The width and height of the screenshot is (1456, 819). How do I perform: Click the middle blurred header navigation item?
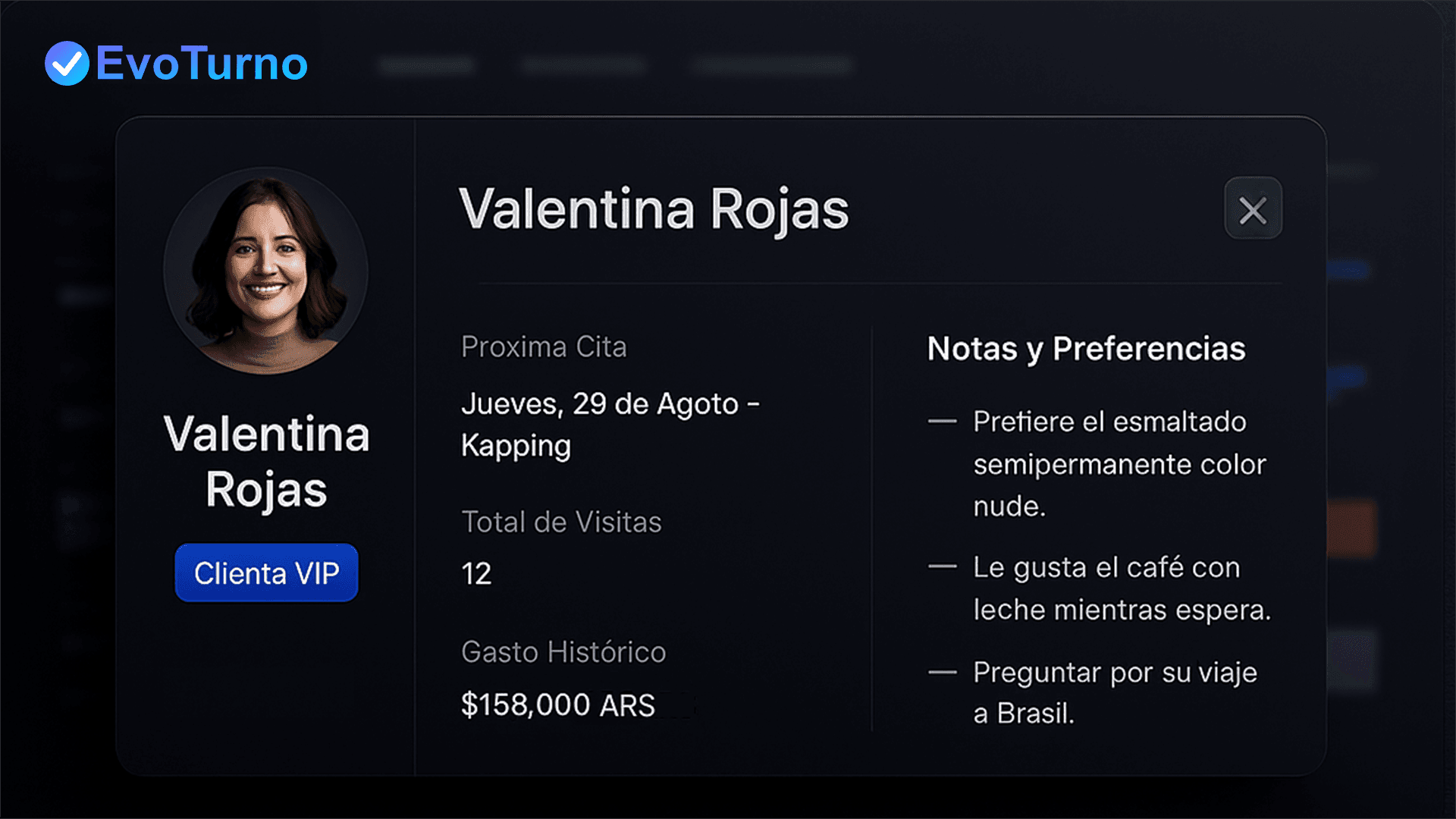pyautogui.click(x=583, y=66)
